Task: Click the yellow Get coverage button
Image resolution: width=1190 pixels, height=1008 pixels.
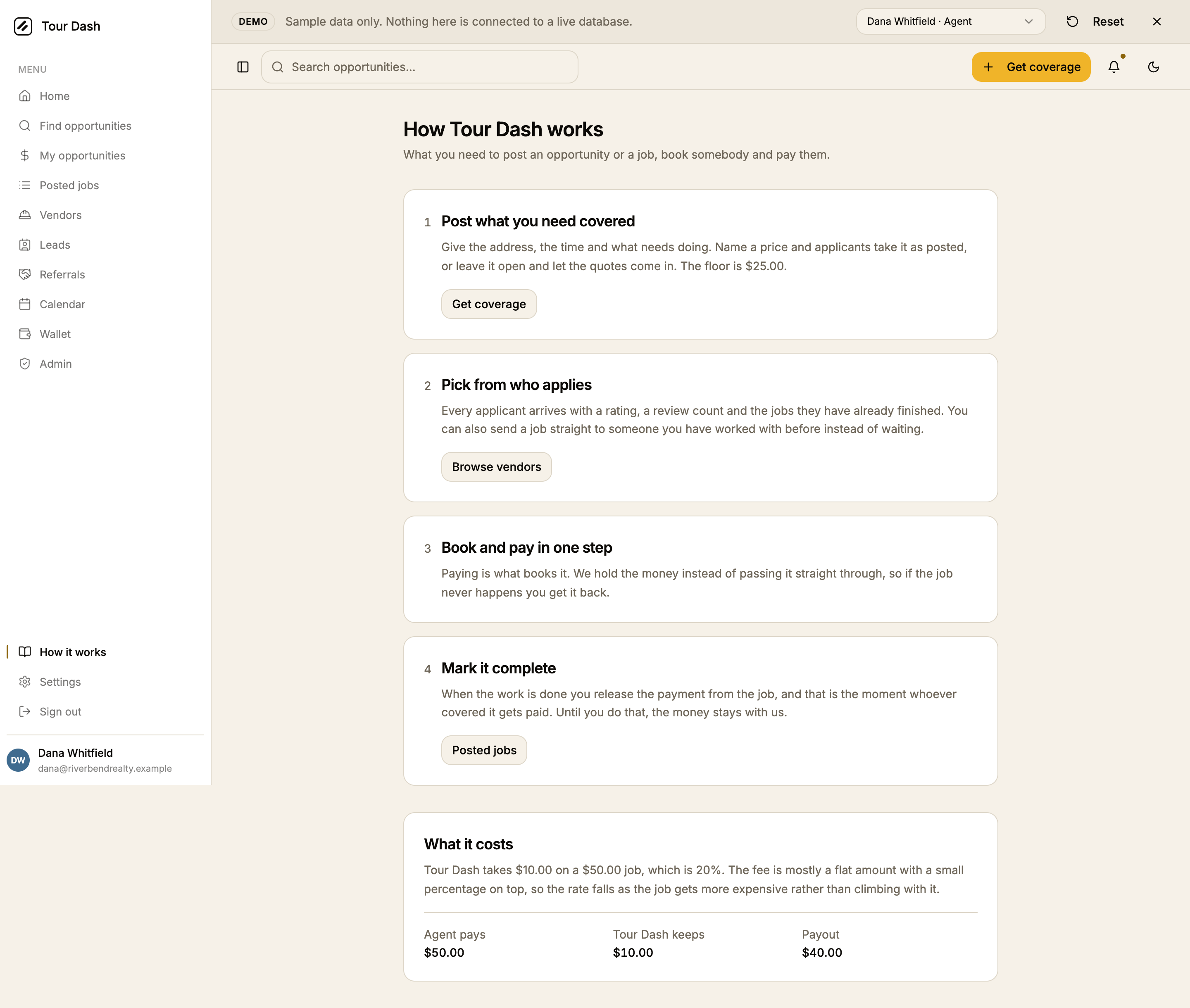Action: [x=1031, y=67]
